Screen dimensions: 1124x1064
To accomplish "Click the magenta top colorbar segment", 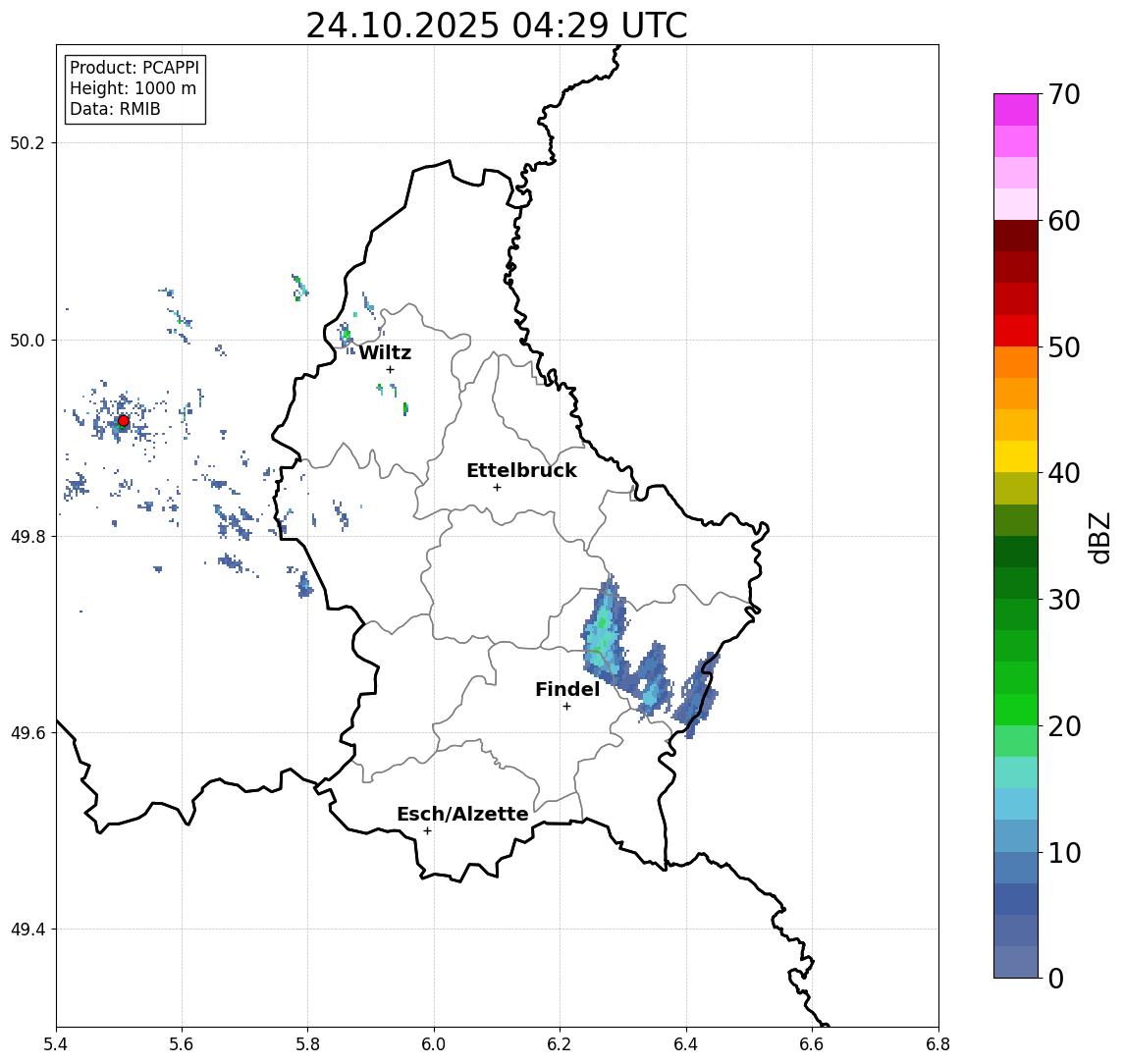I will tap(1016, 110).
